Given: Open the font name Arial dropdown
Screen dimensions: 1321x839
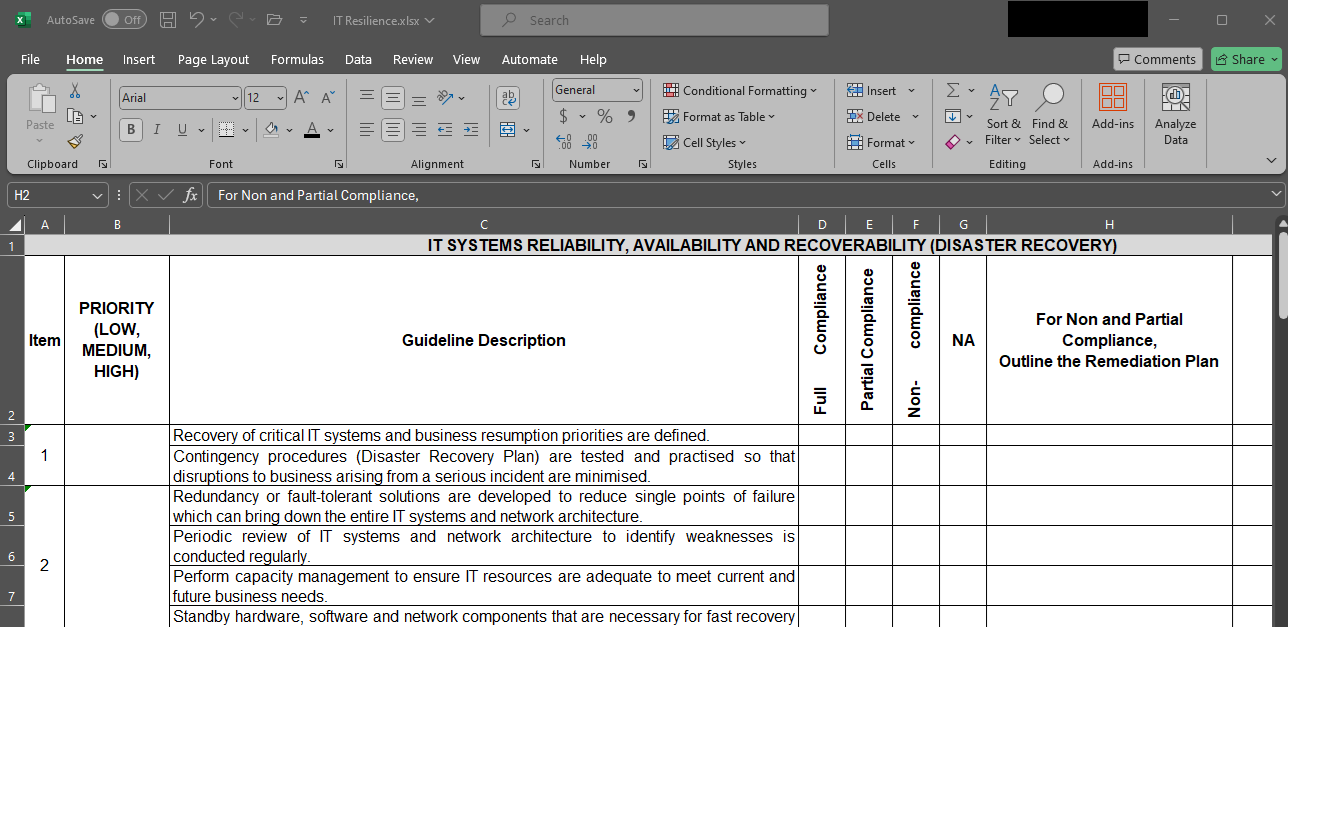Looking at the screenshot, I should (235, 98).
